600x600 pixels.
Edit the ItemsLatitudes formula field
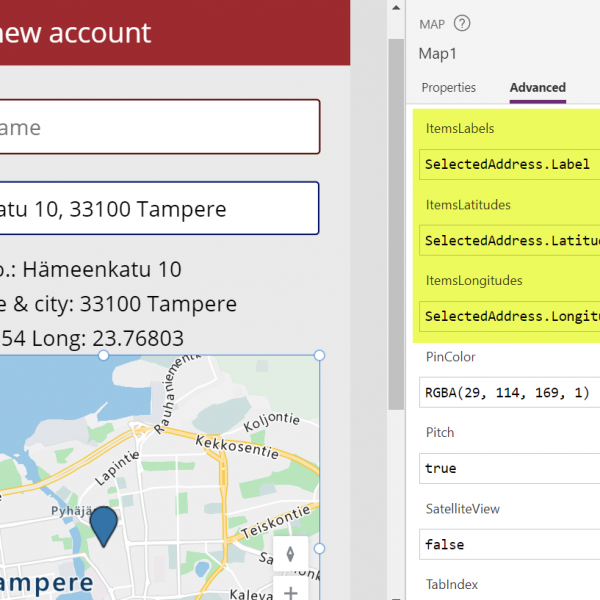(x=509, y=241)
